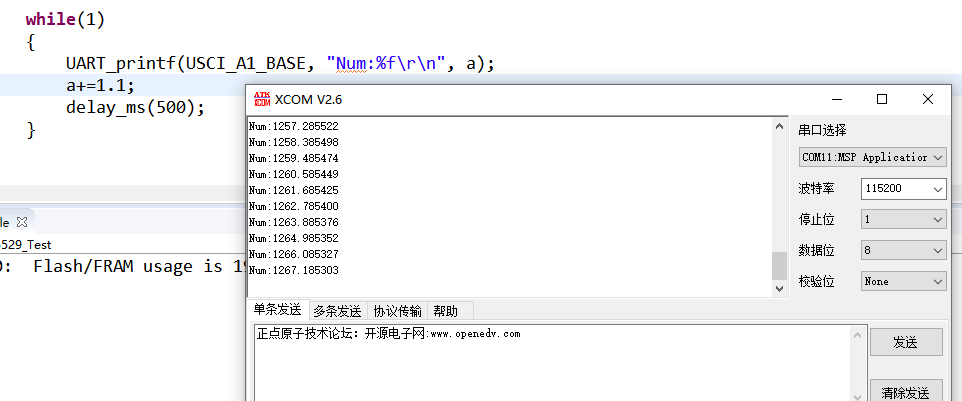Click the UART_printf code line in editor
Viewport: 962px width, 401px height.
click(x=280, y=64)
